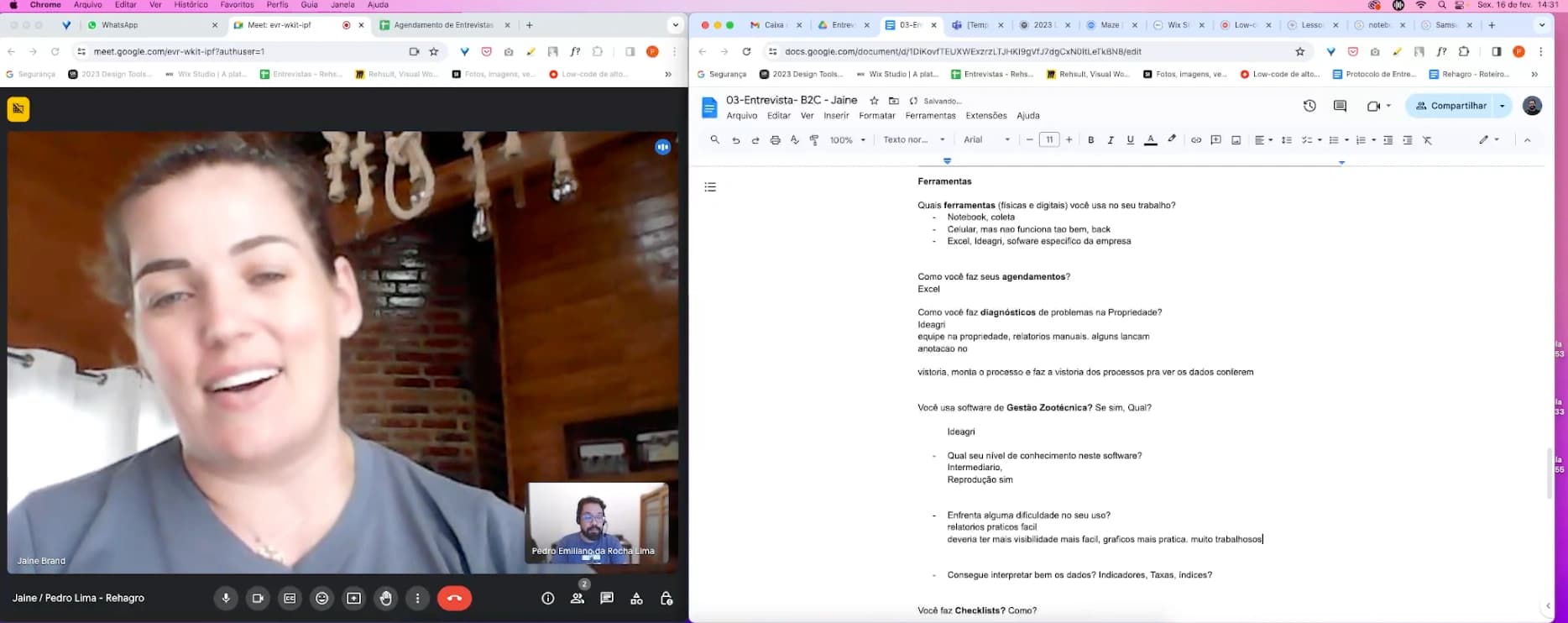Click the yellow Meet companion icon top-left

pos(18,109)
